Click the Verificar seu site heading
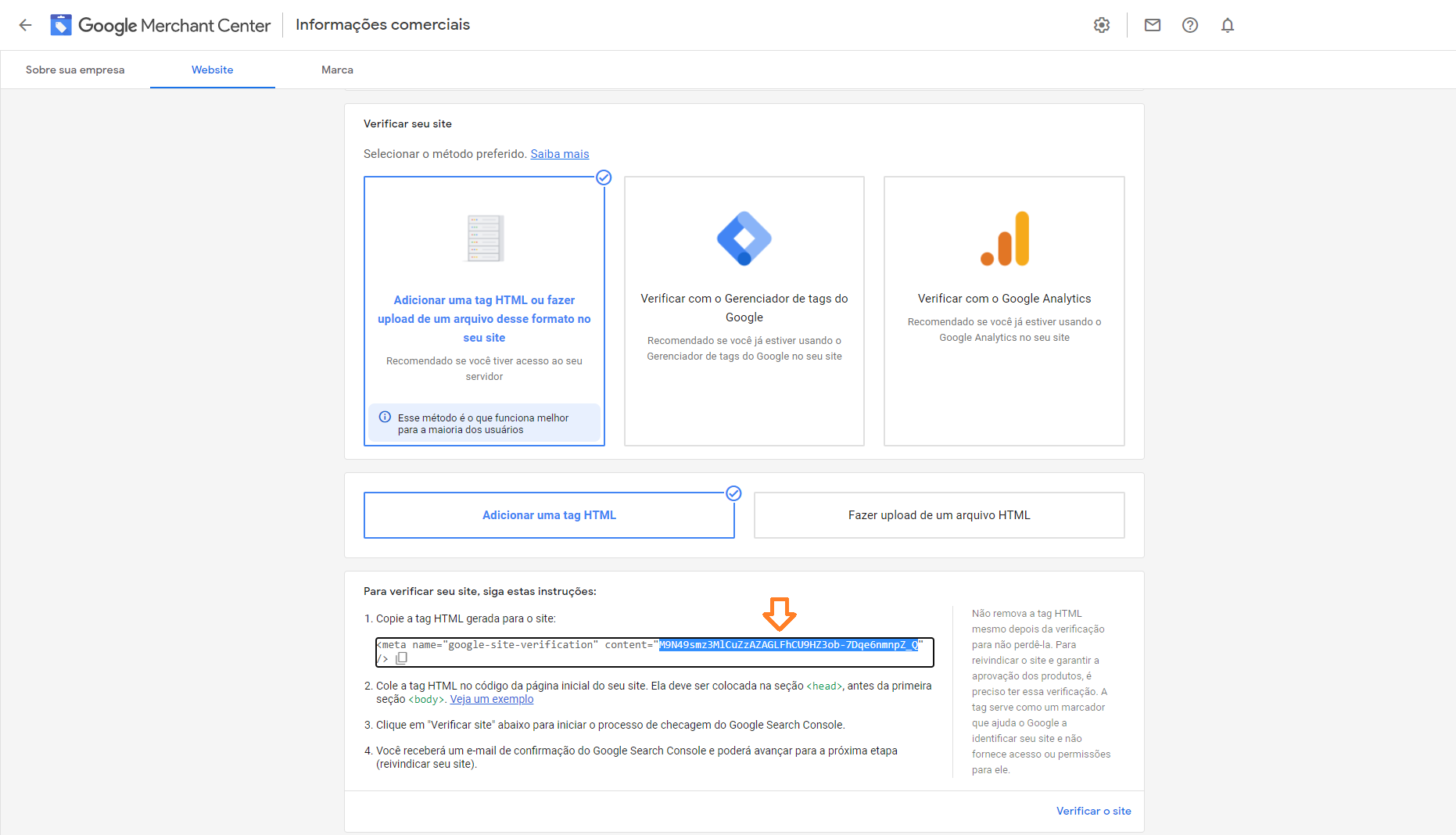 pos(407,124)
